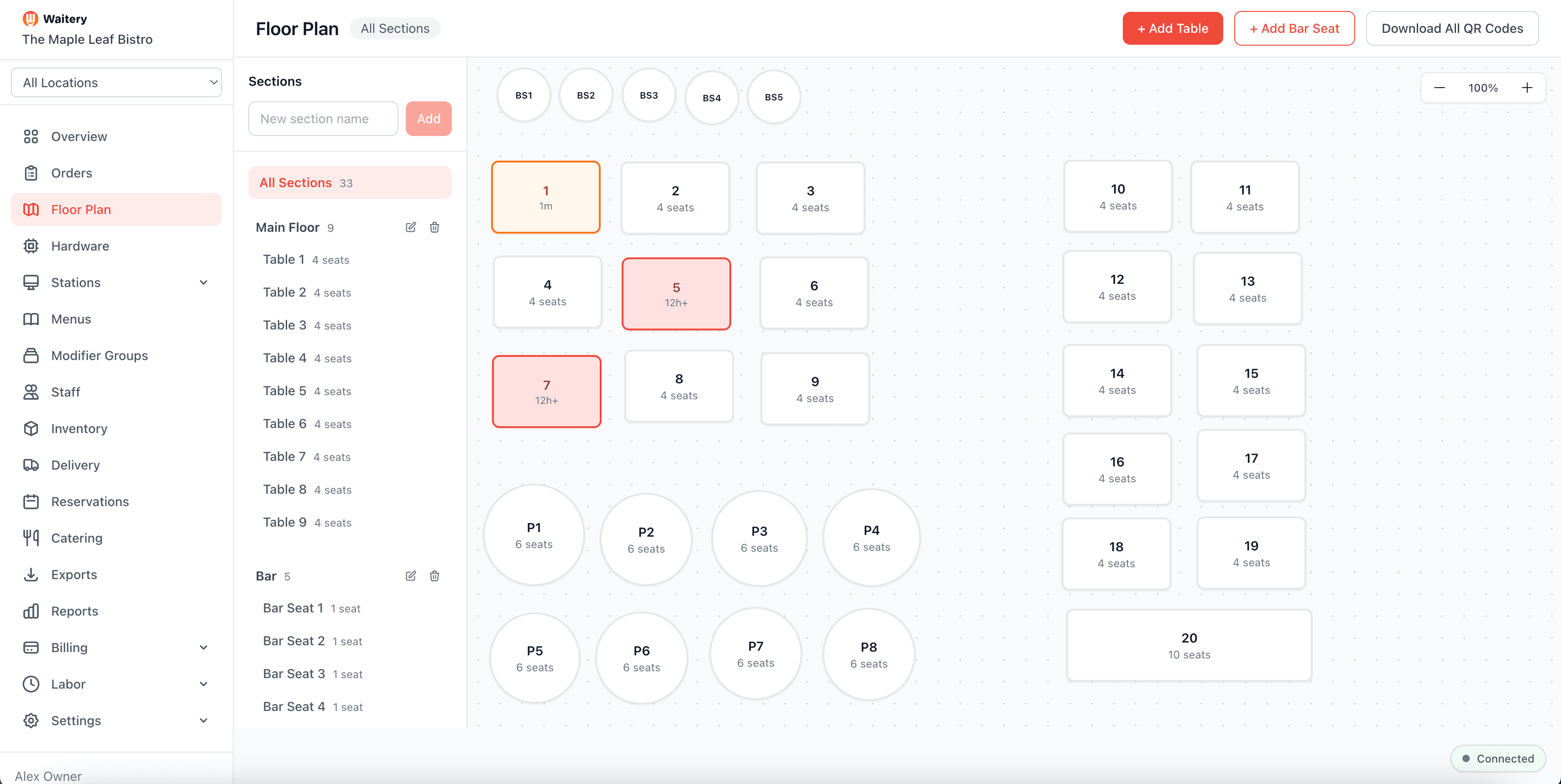Navigate to Menus
This screenshot has height=784, width=1561.
tap(116, 319)
